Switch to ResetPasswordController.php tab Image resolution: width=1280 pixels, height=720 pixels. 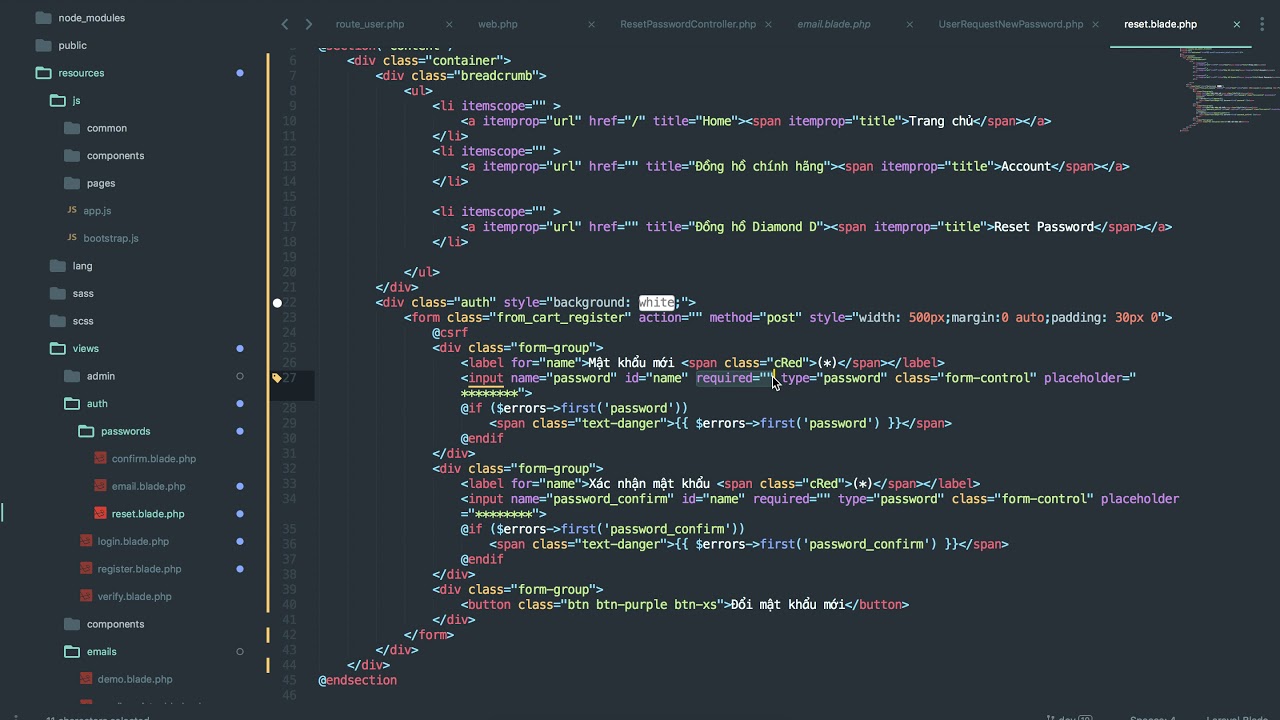click(x=688, y=24)
